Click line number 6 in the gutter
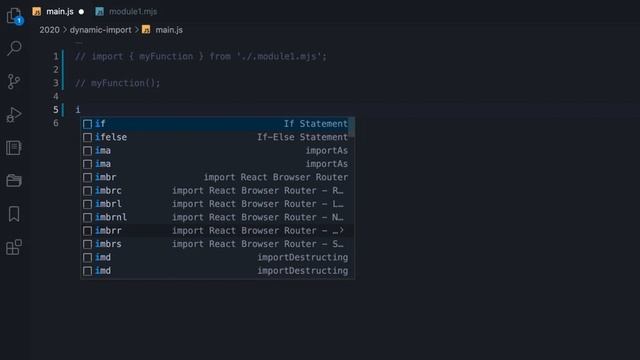This screenshot has width=640, height=360. pyautogui.click(x=56, y=123)
